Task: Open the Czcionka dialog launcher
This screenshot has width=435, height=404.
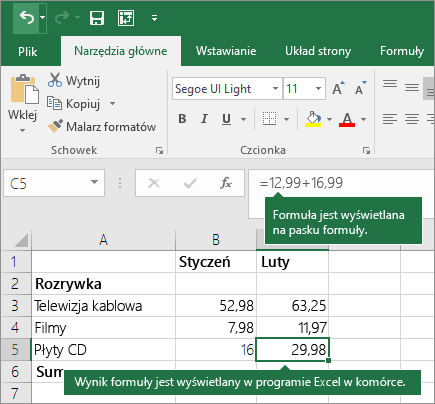Action: (366, 151)
